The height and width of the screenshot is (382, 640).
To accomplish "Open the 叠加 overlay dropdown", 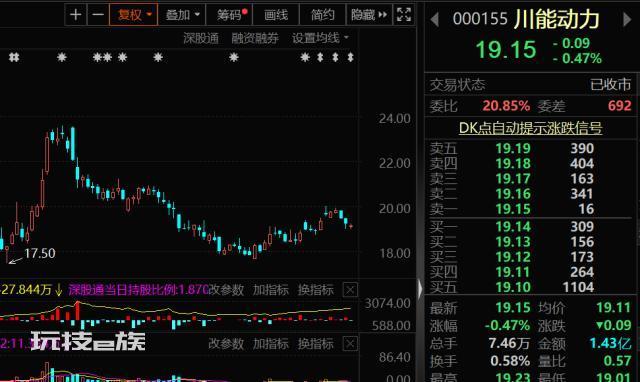I will pyautogui.click(x=182, y=15).
